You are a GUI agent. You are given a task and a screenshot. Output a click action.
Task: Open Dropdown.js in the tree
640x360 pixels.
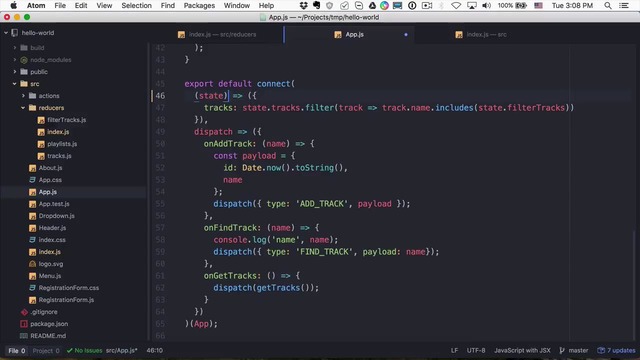[x=56, y=216]
